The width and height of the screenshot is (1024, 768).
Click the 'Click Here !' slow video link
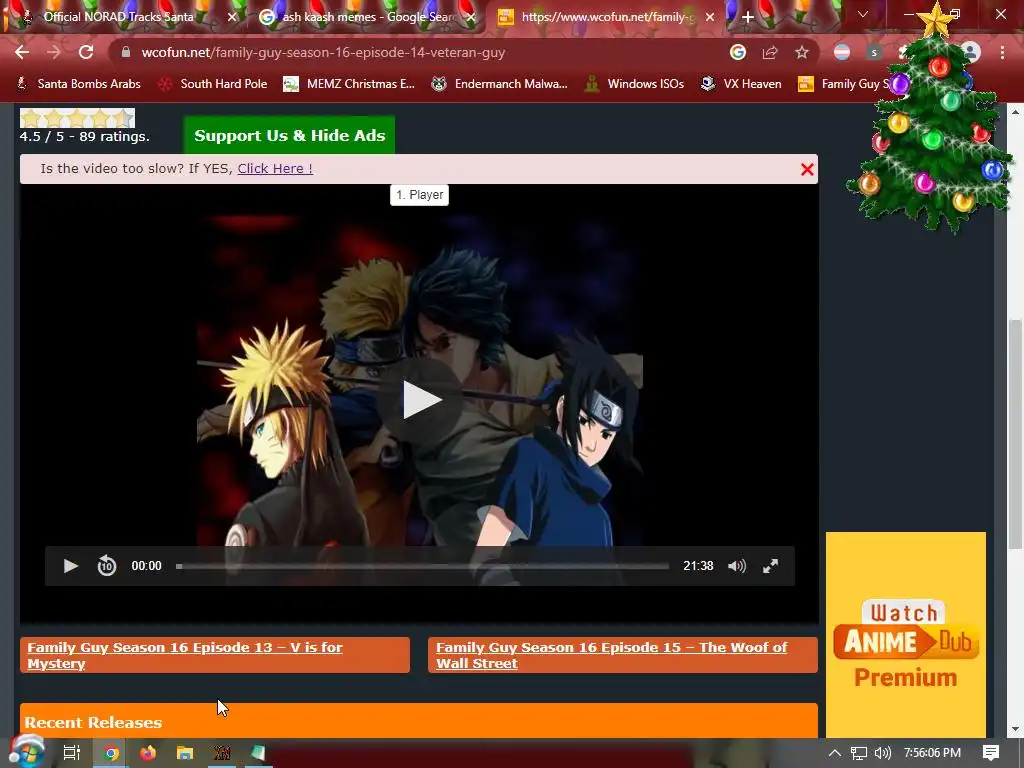click(x=275, y=168)
